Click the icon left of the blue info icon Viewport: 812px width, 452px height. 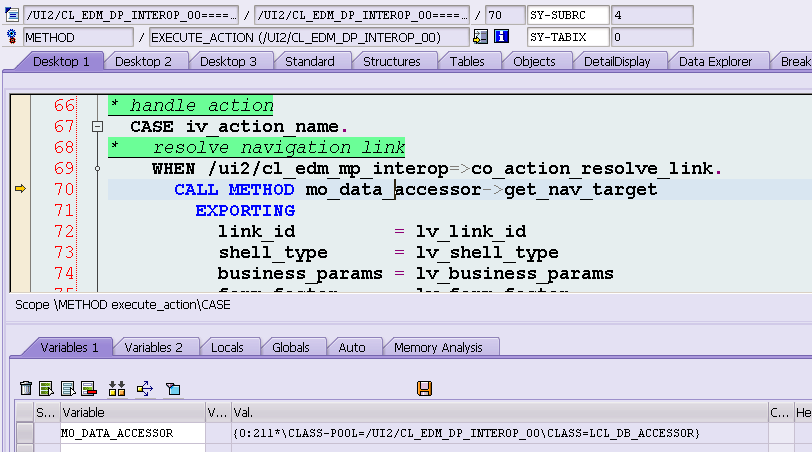481,36
